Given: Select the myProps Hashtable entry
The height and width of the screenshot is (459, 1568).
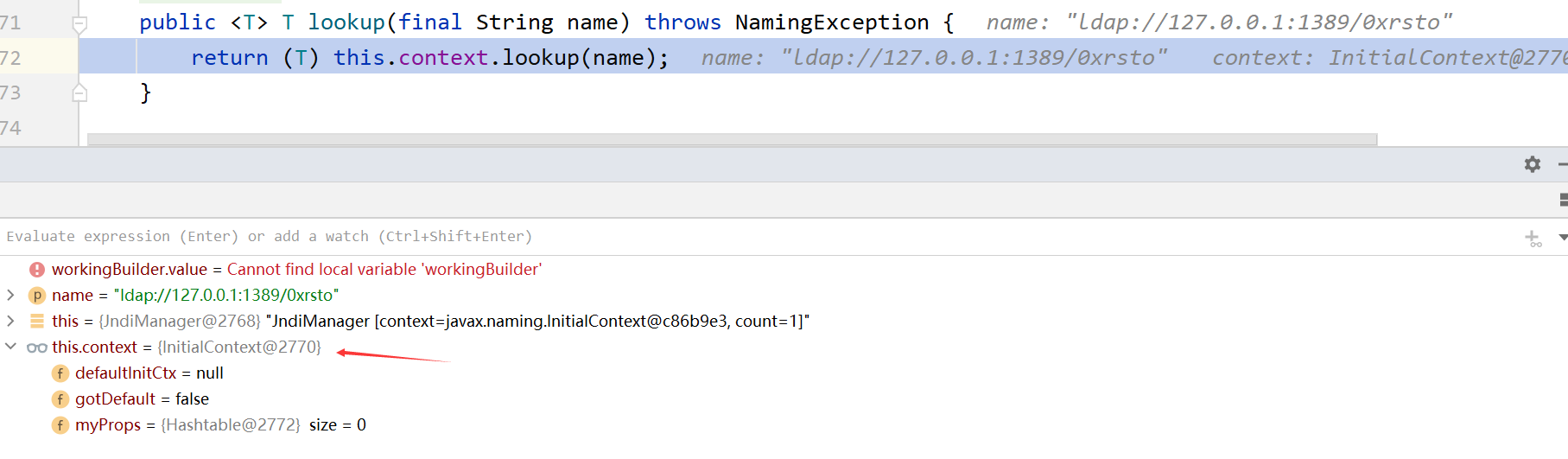Looking at the screenshot, I should coord(220,425).
